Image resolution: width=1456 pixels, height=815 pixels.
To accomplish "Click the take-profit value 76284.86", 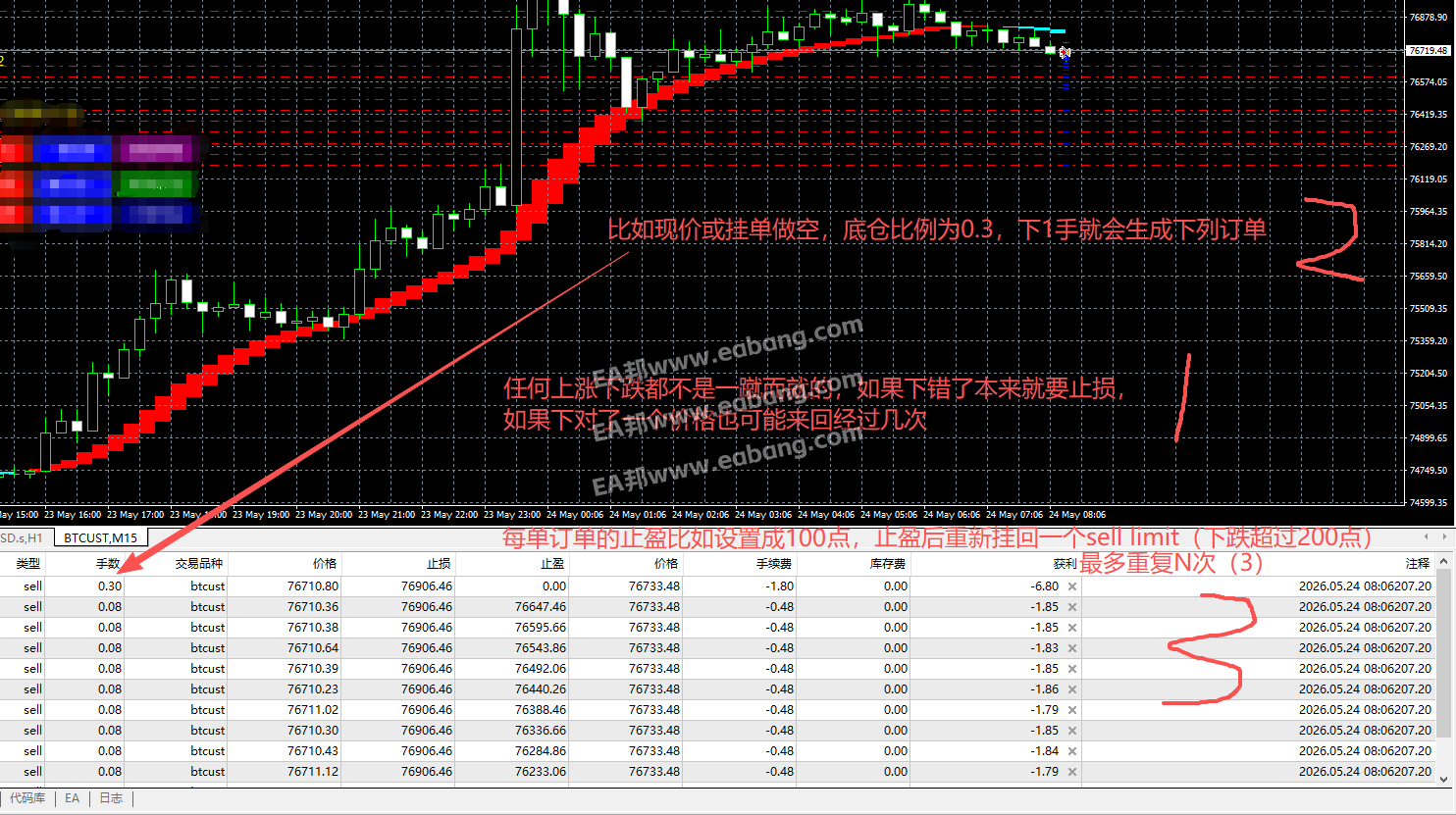I will pyautogui.click(x=541, y=751).
